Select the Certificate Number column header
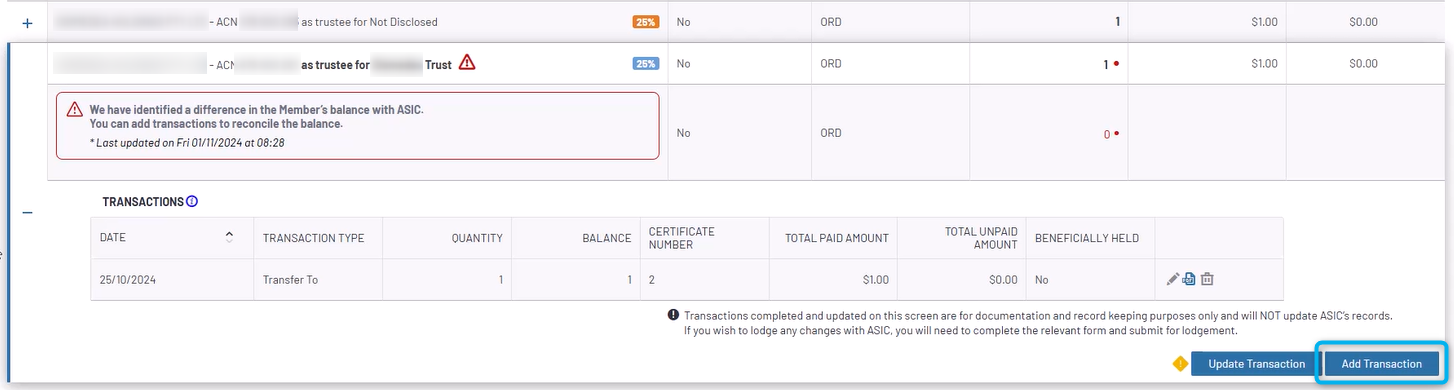Viewport: 1454px width, 390px height. click(x=682, y=238)
